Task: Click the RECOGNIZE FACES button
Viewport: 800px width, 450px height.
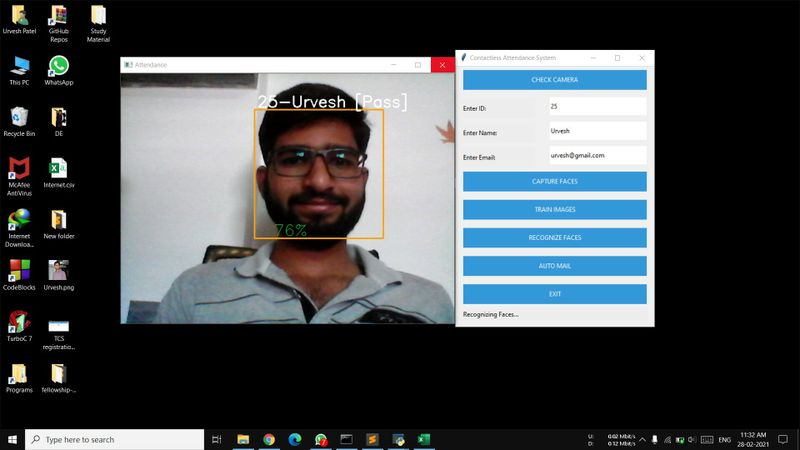Action: tap(554, 238)
